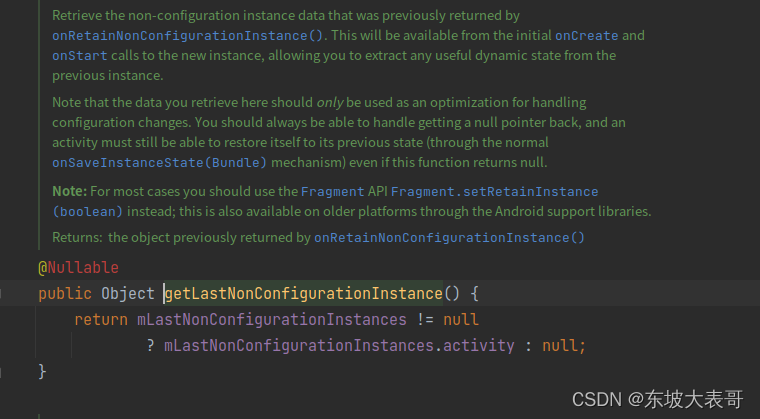The height and width of the screenshot is (419, 760).
Task: Click the italic word only
Action: 330,103
